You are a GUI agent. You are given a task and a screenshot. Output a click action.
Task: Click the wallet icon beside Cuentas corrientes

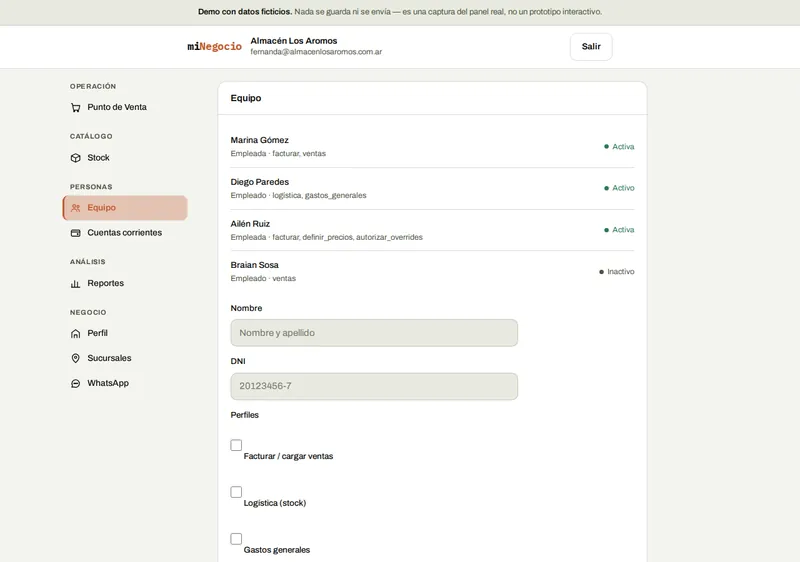click(x=76, y=233)
